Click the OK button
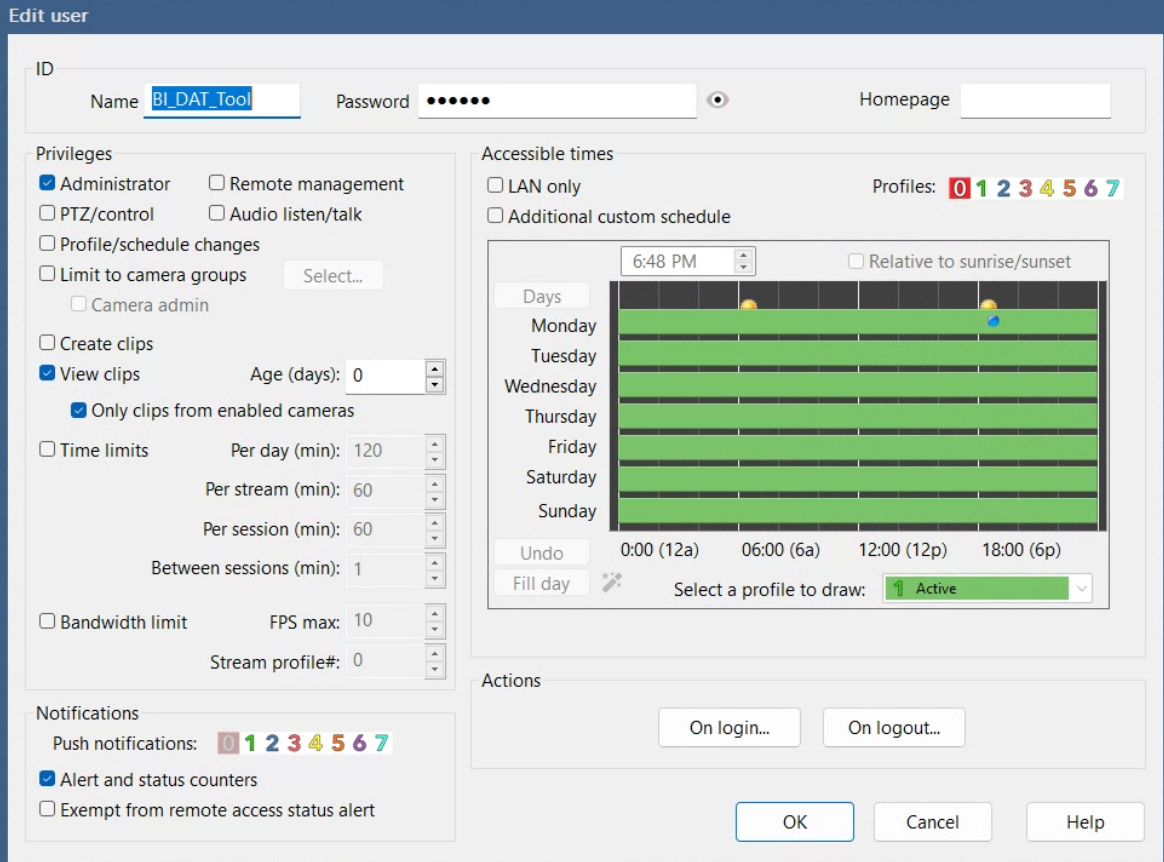The width and height of the screenshot is (1164, 862). click(794, 822)
